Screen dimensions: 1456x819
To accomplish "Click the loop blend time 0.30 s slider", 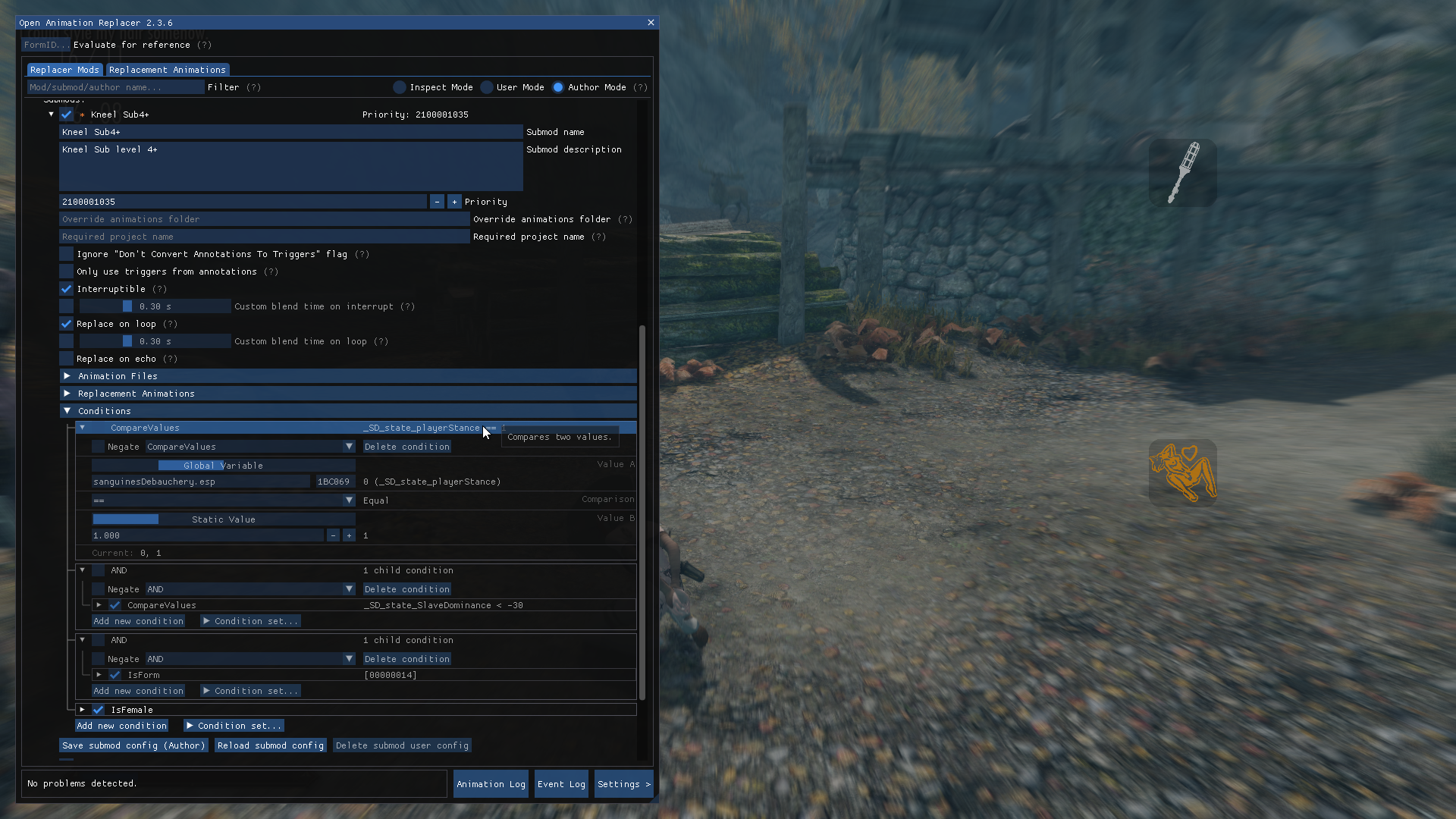I will pos(155,341).
